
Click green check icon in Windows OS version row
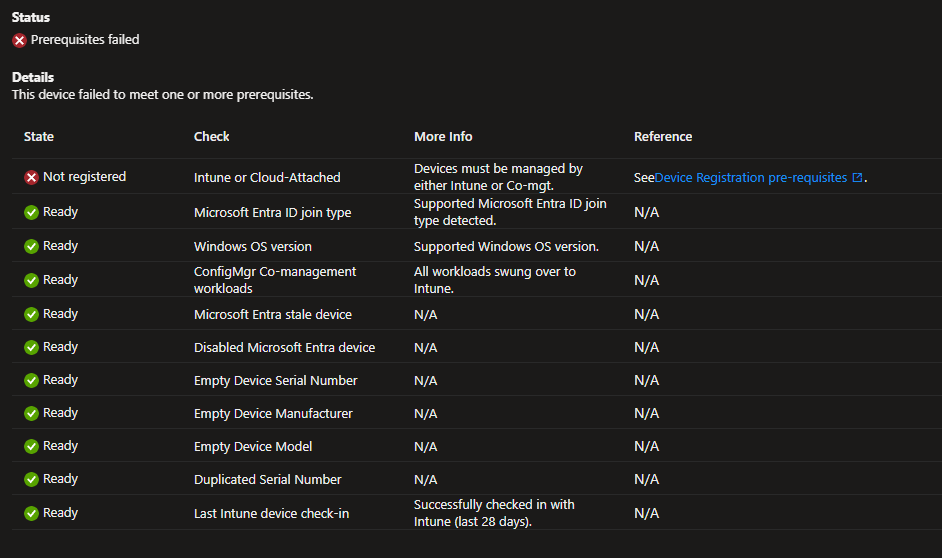click(x=31, y=246)
